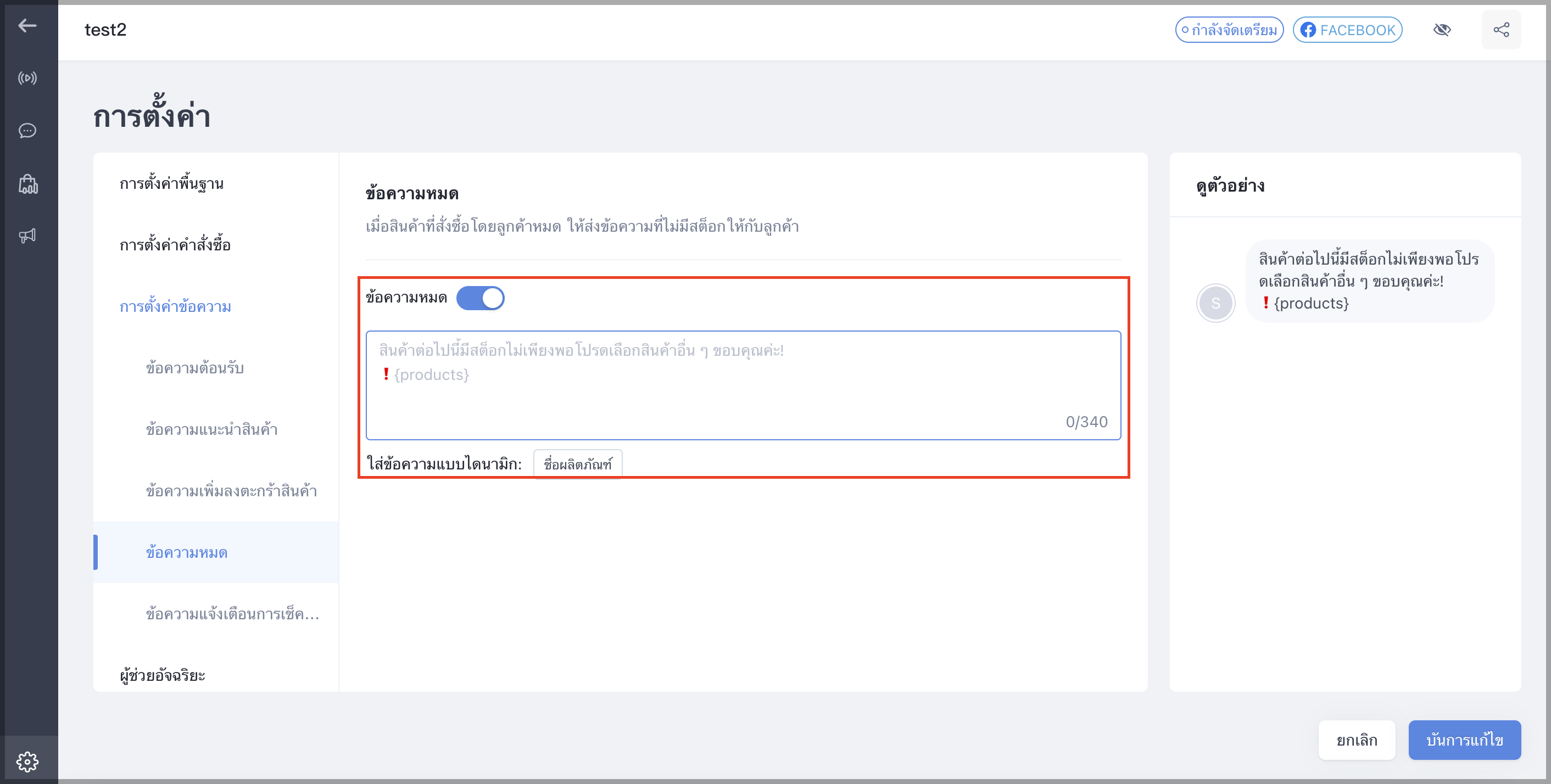Open the settings gear icon

[27, 761]
